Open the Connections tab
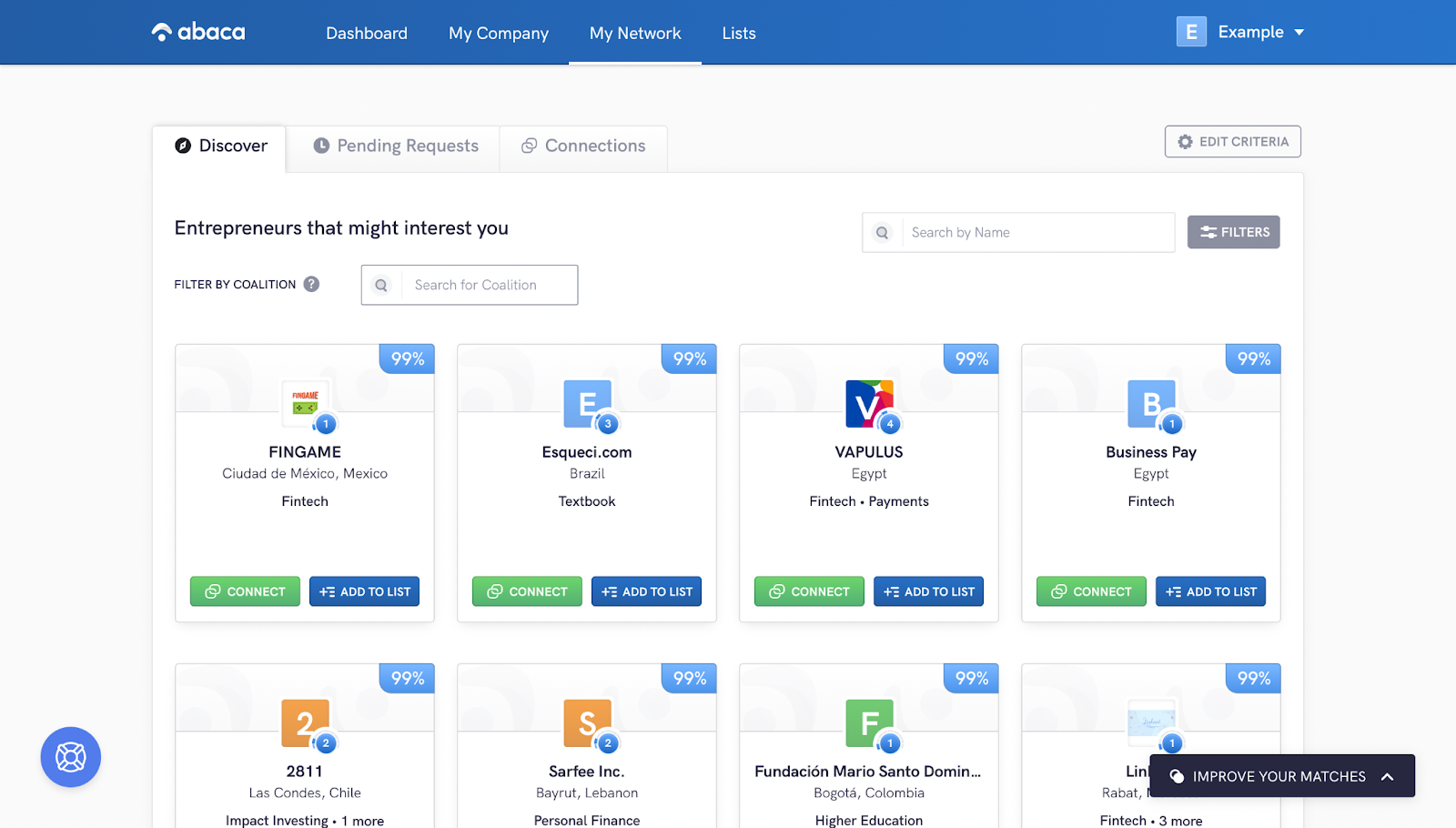Image resolution: width=1456 pixels, height=828 pixels. coord(583,146)
